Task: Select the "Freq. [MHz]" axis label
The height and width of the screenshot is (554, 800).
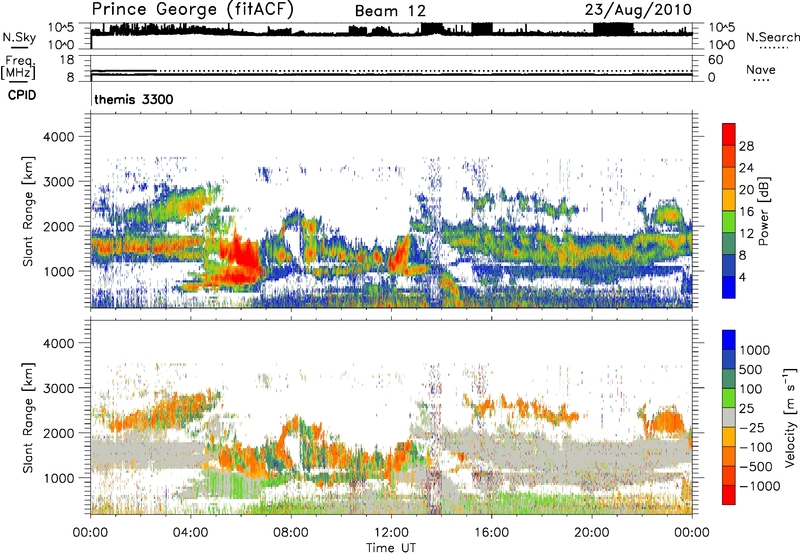Action: pyautogui.click(x=18, y=68)
